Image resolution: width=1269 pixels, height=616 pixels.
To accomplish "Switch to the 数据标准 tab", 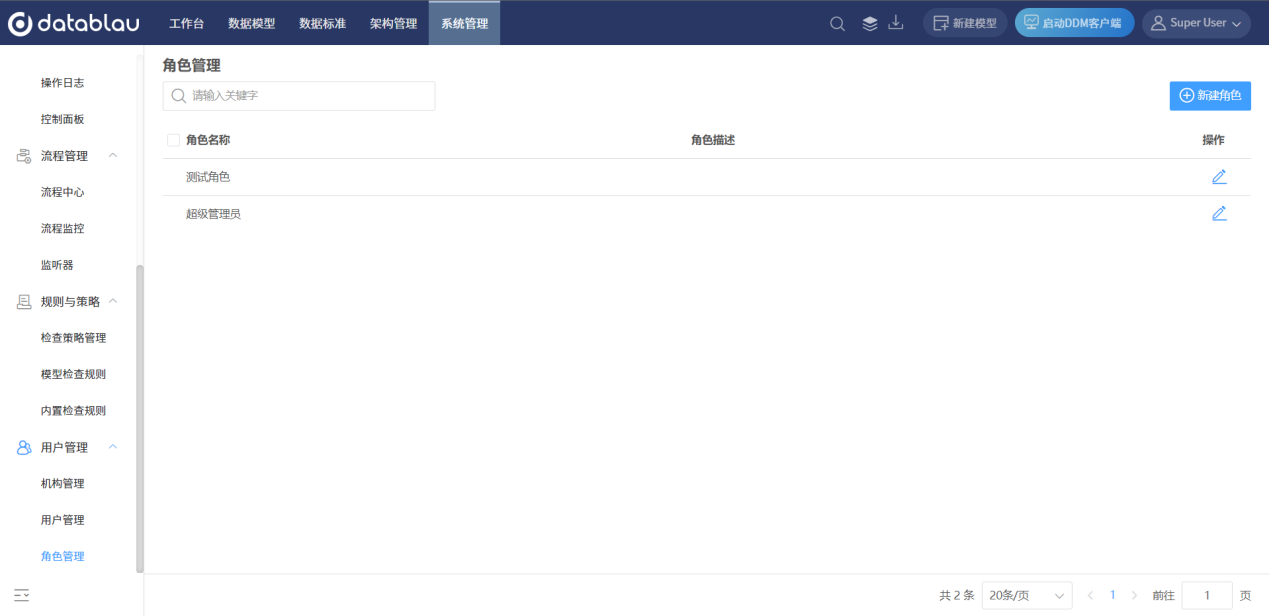I will 322,23.
